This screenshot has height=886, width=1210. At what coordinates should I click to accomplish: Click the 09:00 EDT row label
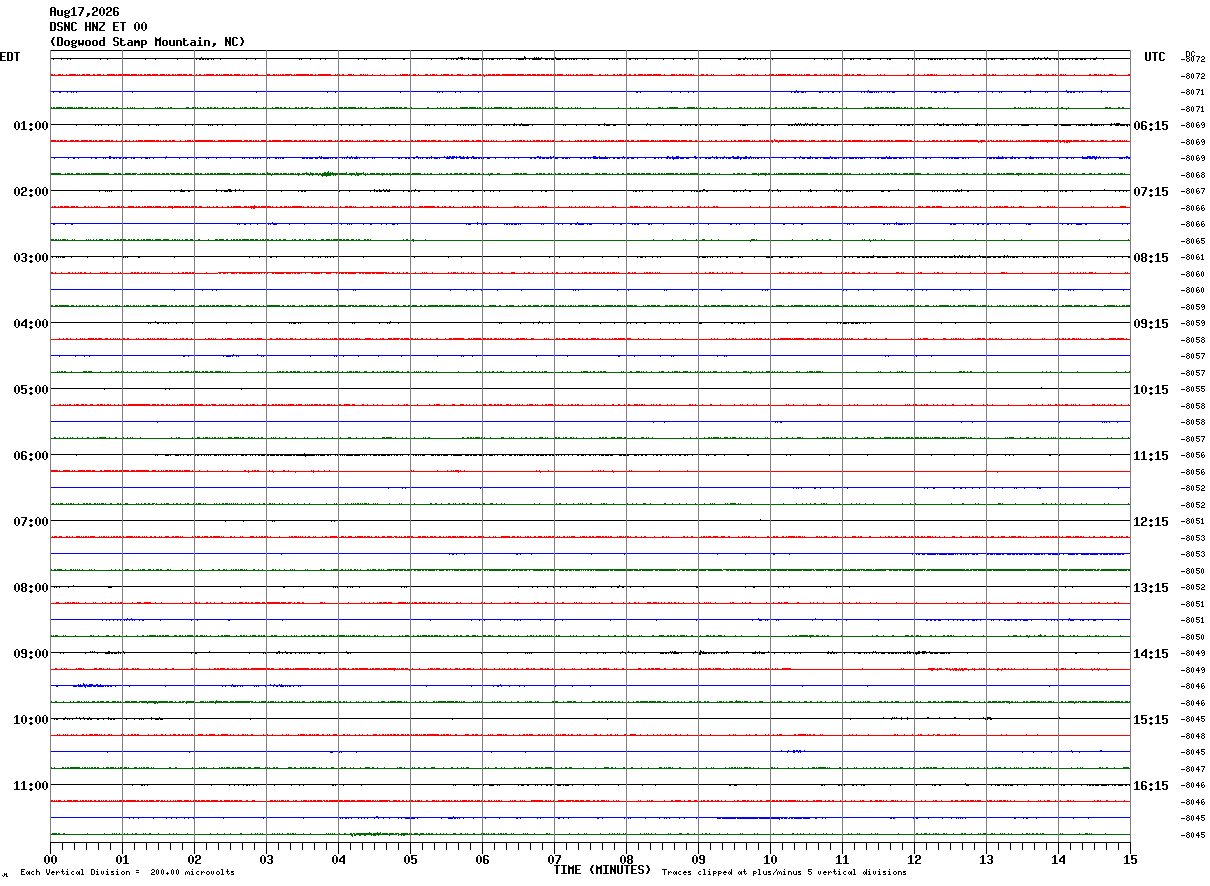pos(31,654)
